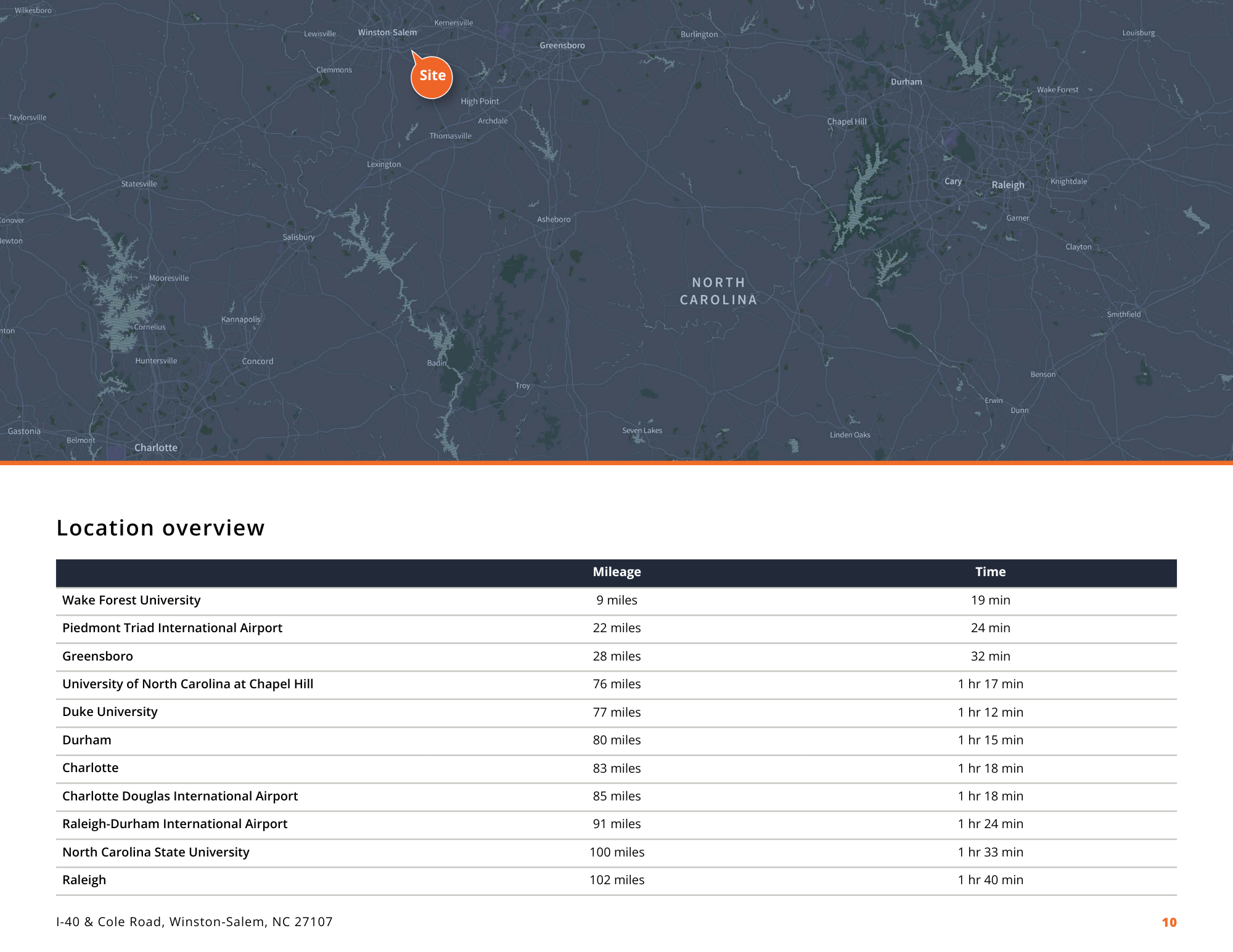1233x952 pixels.
Task: Click the Location overview heading
Action: pos(160,528)
